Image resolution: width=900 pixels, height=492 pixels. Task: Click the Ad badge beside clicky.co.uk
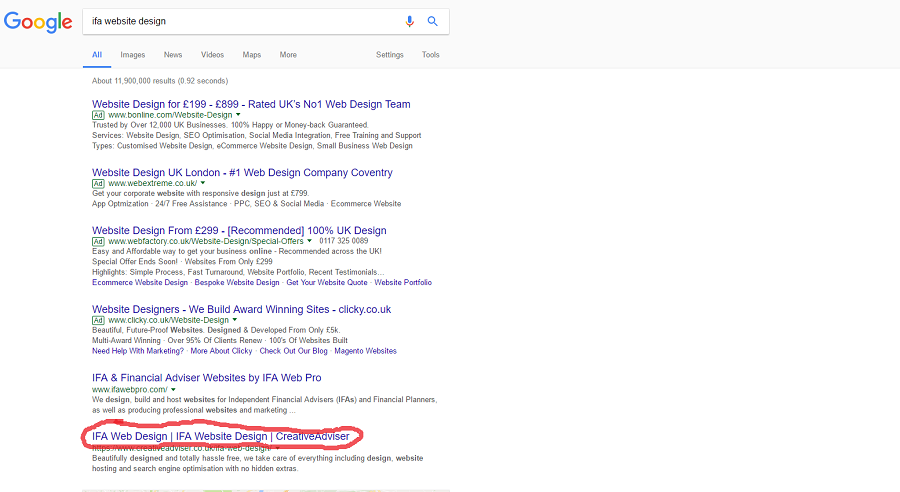[x=98, y=320]
